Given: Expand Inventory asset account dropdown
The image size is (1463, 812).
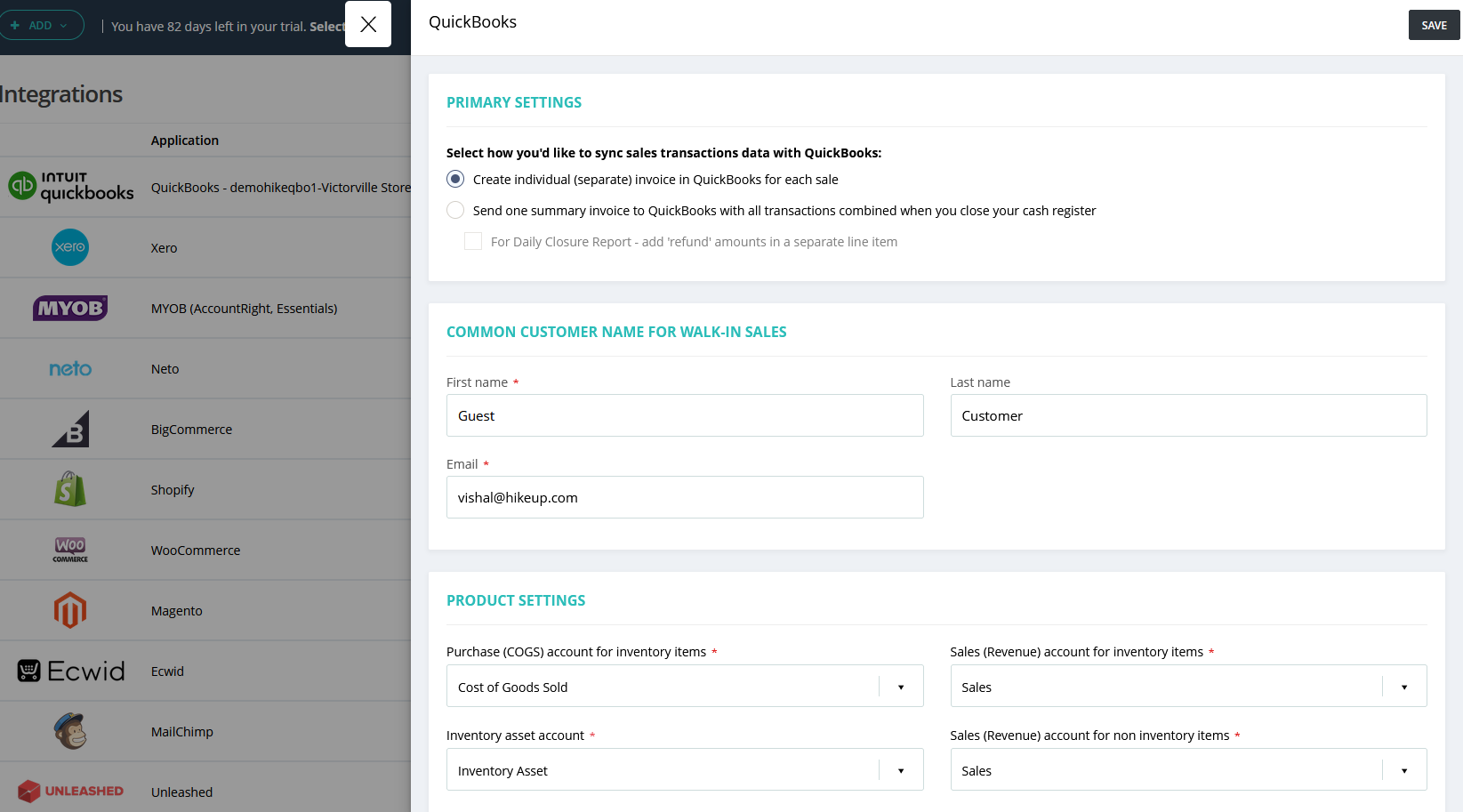Looking at the screenshot, I should [x=685, y=769].
